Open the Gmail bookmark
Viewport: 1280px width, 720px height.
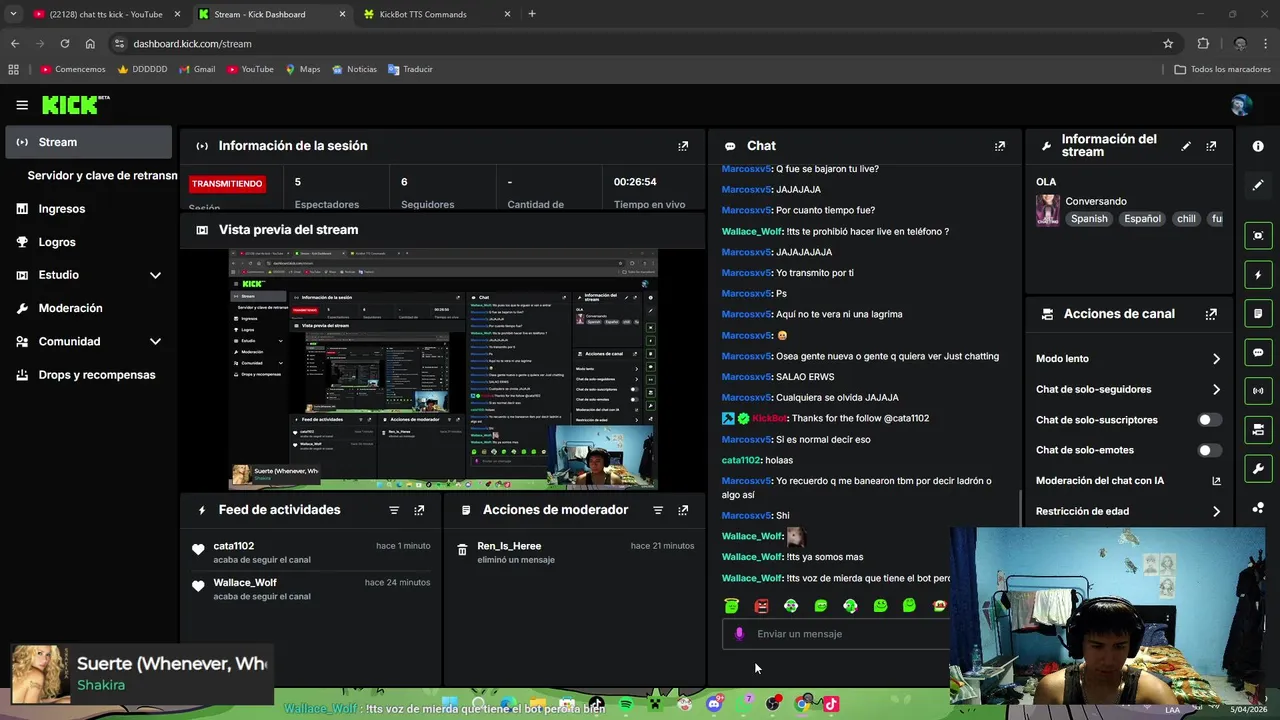(197, 69)
